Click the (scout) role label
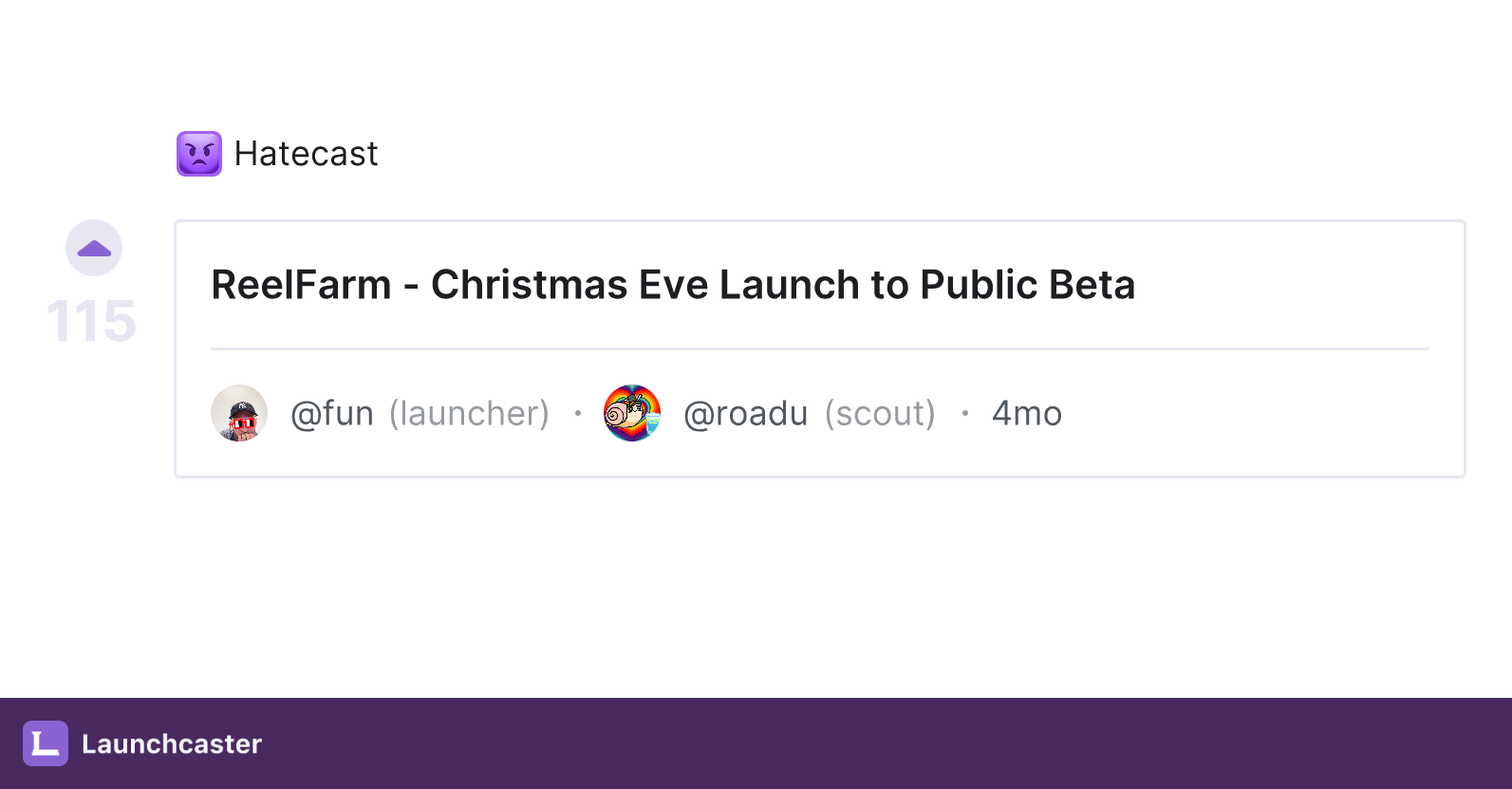The height and width of the screenshot is (789, 1512). [x=881, y=413]
